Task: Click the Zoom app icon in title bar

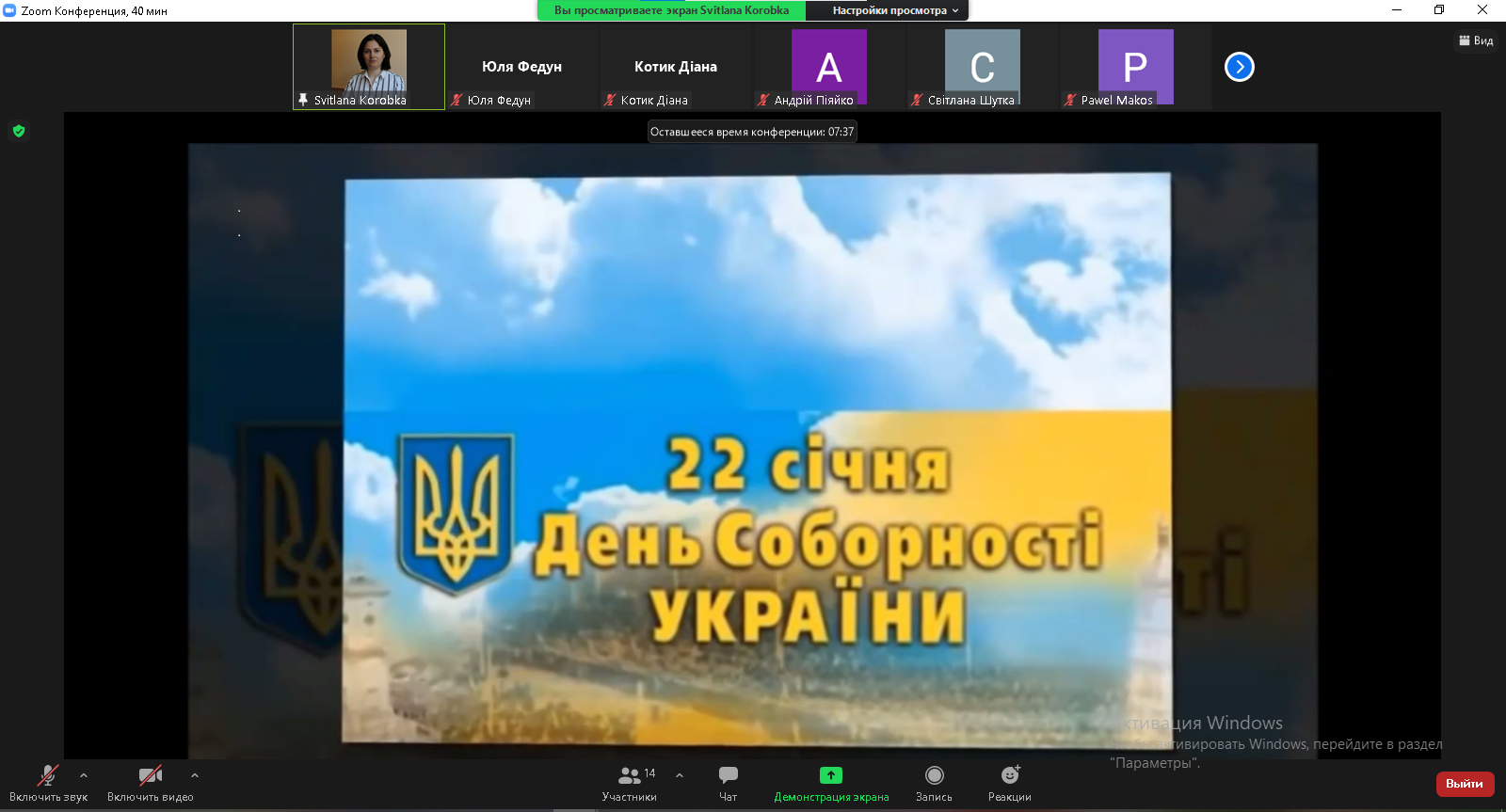Action: coord(9,10)
